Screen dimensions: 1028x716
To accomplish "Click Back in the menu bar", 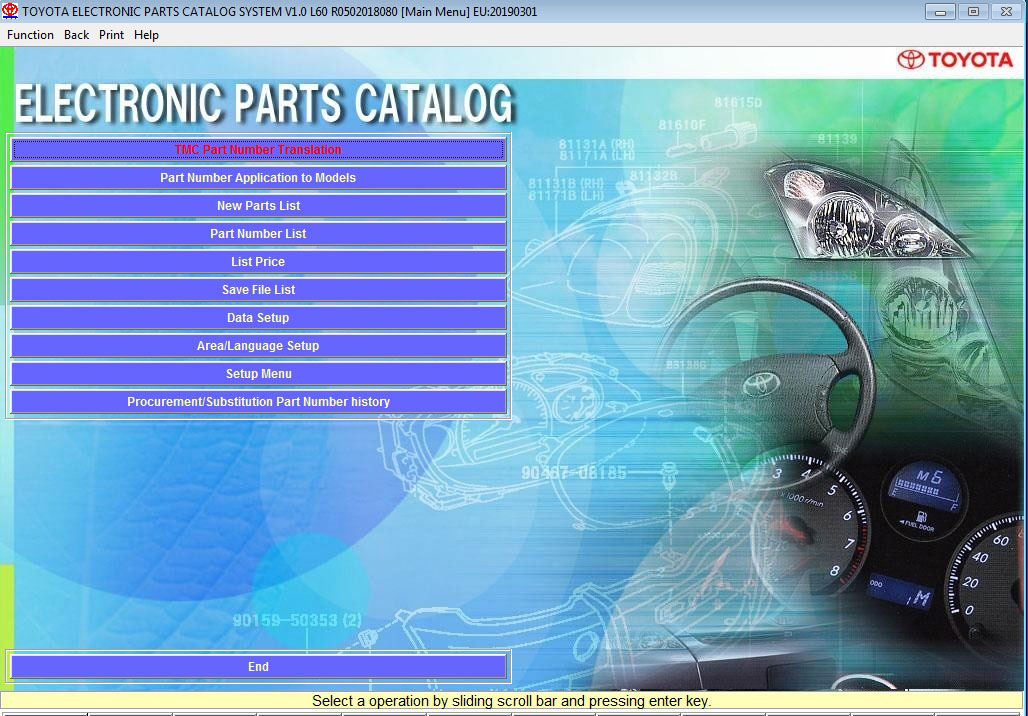I will pyautogui.click(x=76, y=35).
